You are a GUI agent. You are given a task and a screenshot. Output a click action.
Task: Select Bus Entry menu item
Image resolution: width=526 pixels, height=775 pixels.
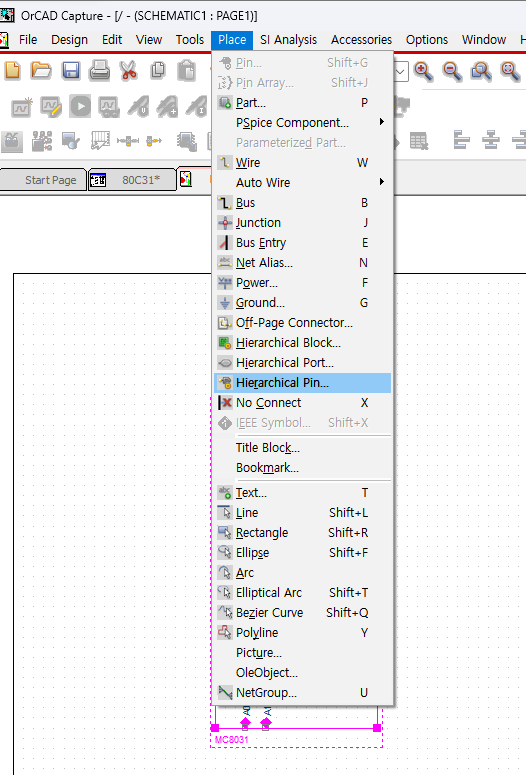[x=303, y=243]
